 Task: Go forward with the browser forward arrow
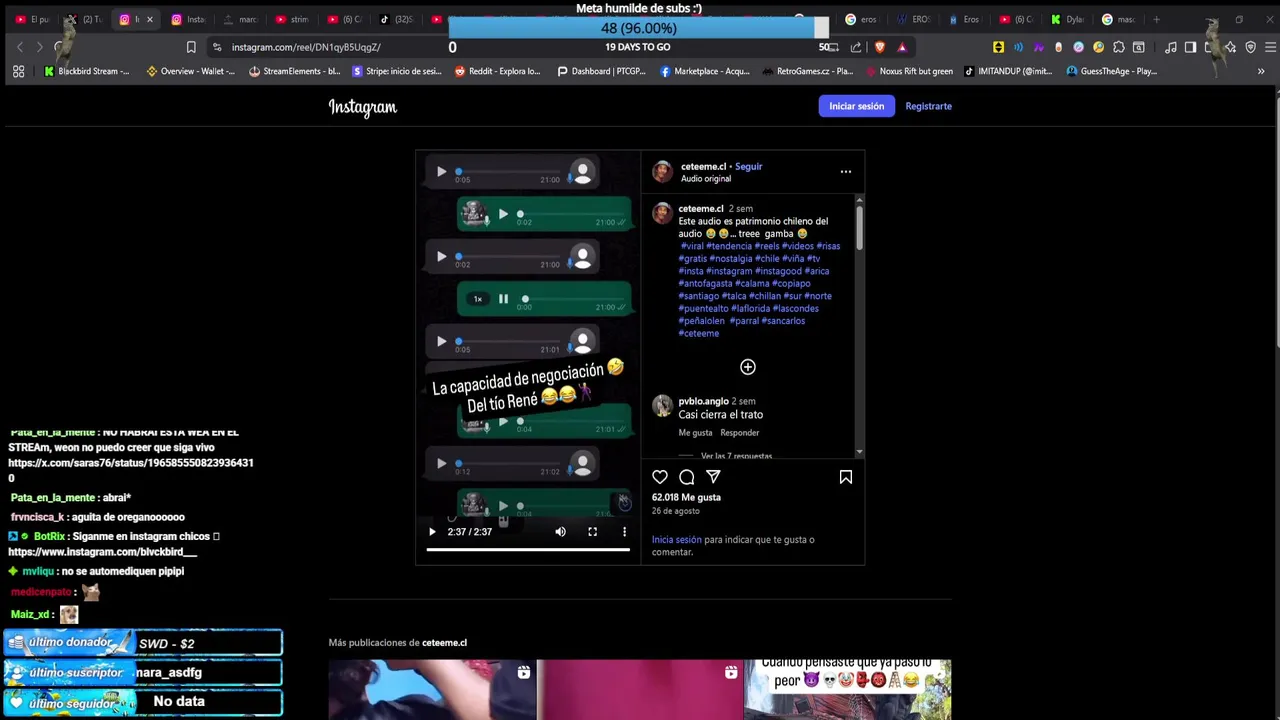tap(39, 47)
